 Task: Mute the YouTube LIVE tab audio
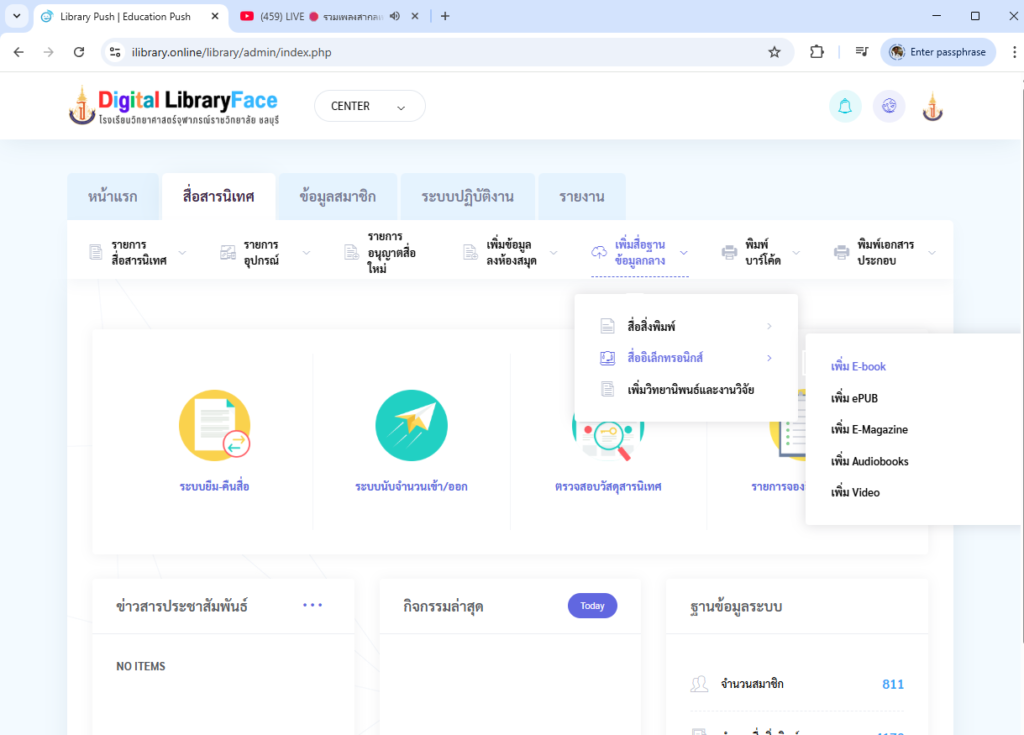(x=395, y=16)
